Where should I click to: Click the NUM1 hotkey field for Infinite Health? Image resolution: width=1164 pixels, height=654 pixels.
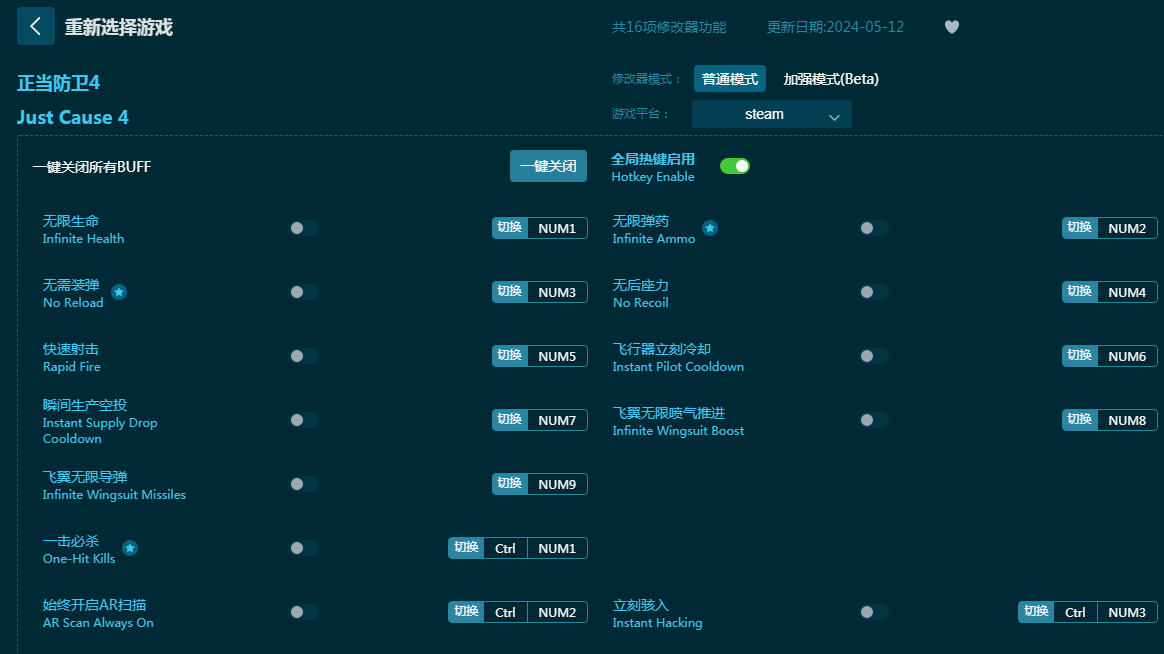558,228
